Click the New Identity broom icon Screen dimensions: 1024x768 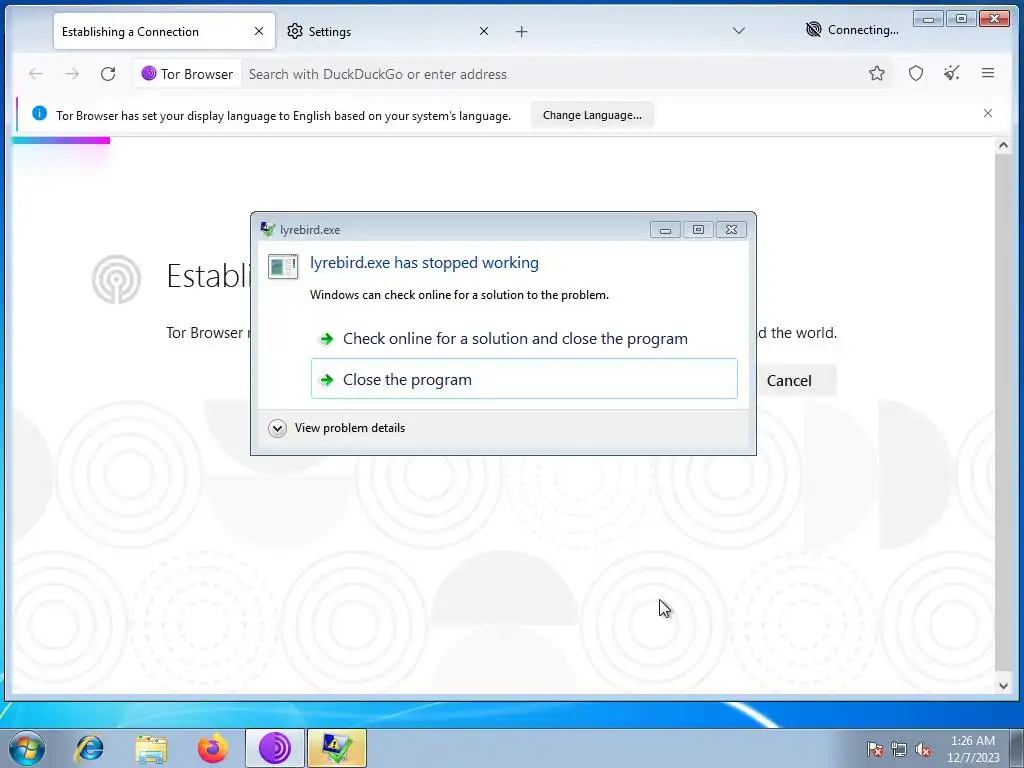click(952, 73)
